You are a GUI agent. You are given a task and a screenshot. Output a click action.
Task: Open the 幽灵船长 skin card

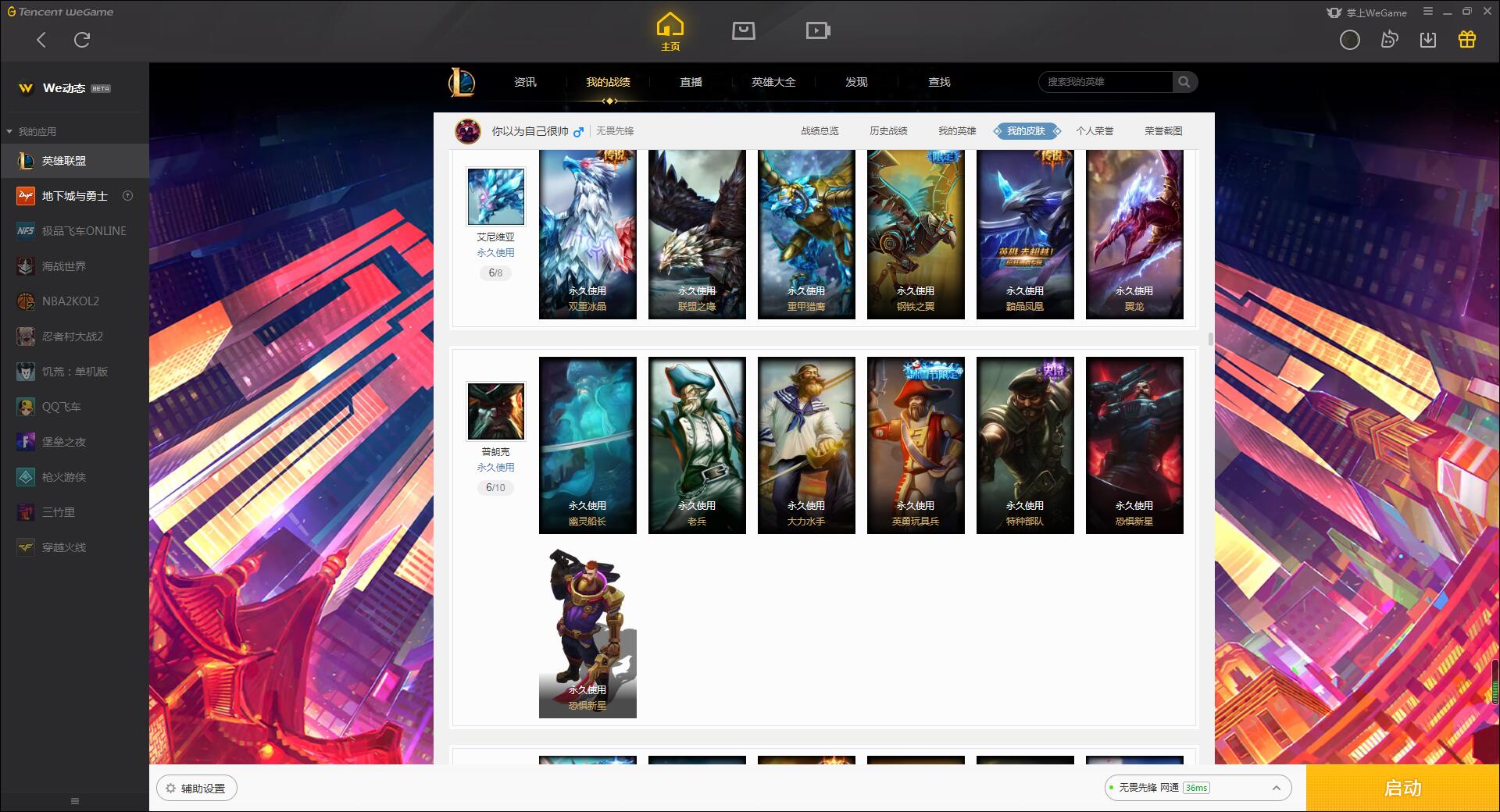(x=587, y=445)
